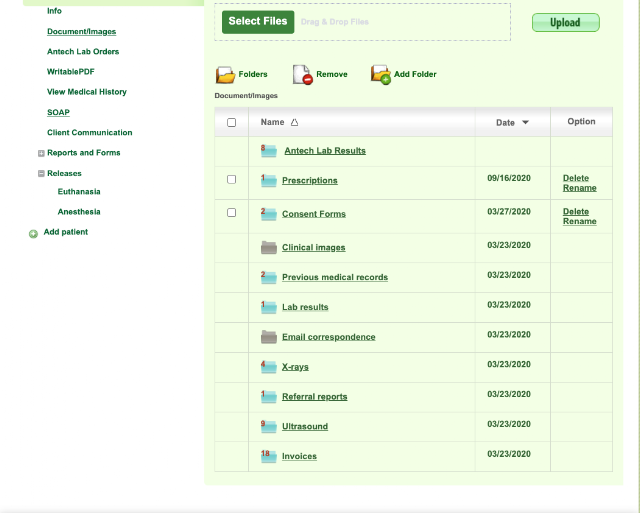This screenshot has height=513, width=640.
Task: Check the Consent Forms row checkbox
Action: (231, 213)
